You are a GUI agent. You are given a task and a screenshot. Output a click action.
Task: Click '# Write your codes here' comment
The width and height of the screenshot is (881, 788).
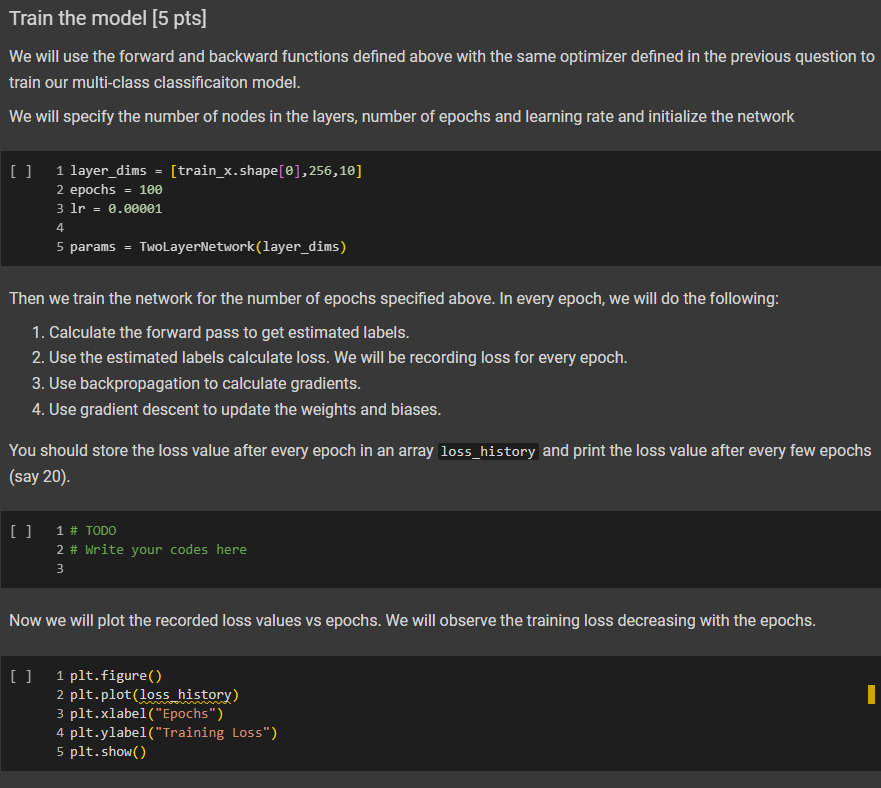(x=158, y=550)
